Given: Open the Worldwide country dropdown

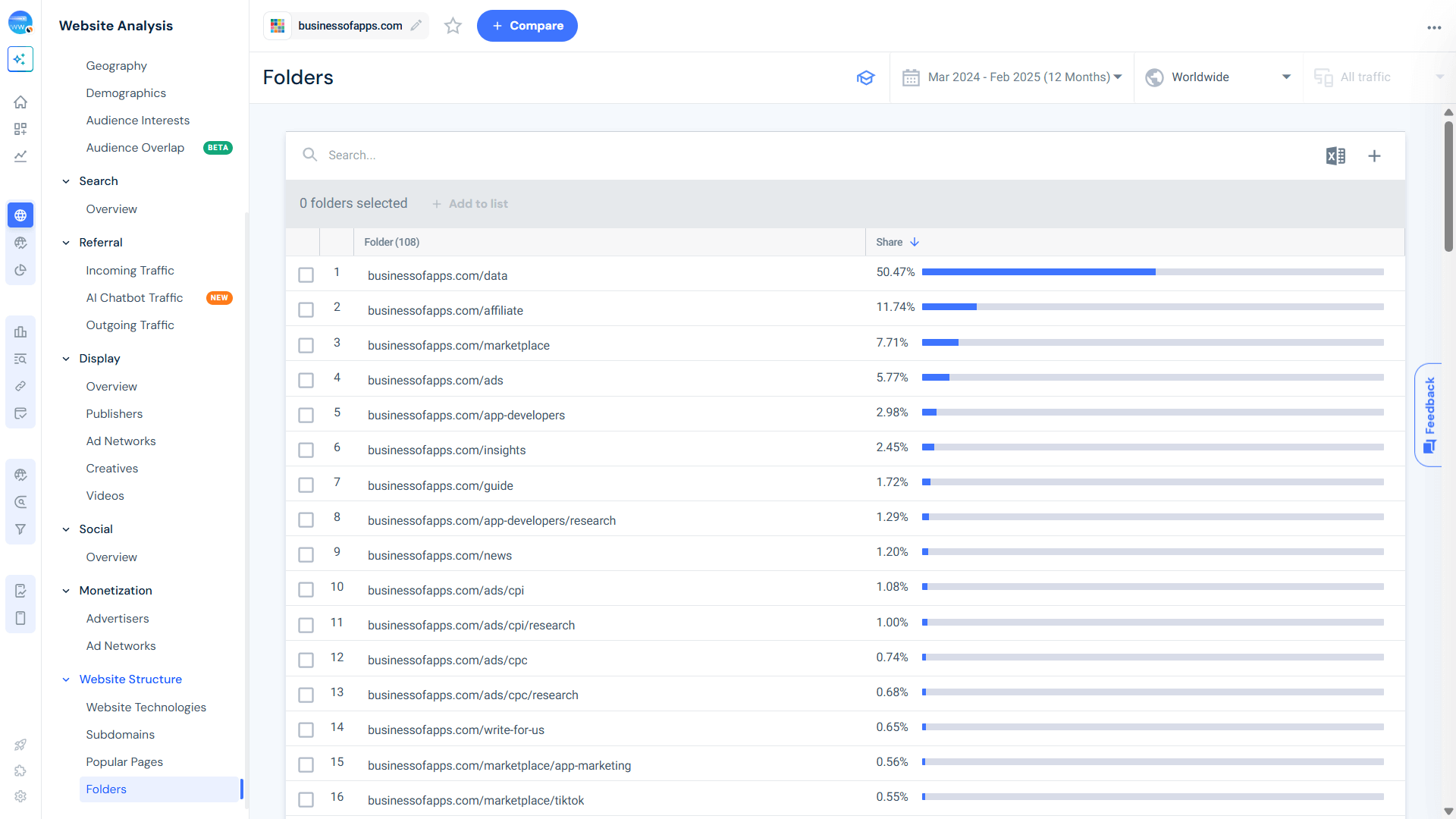Looking at the screenshot, I should tap(1219, 77).
